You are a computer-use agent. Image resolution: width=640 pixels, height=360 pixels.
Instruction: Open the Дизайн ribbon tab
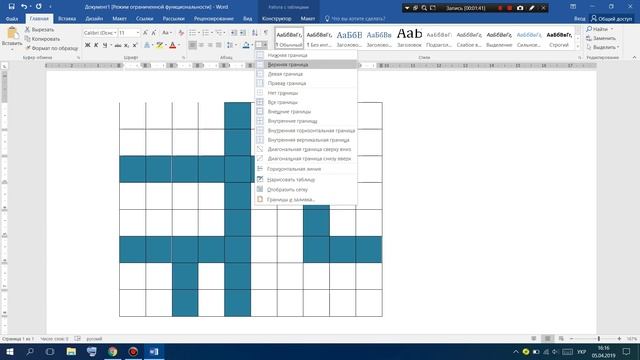coord(94,19)
